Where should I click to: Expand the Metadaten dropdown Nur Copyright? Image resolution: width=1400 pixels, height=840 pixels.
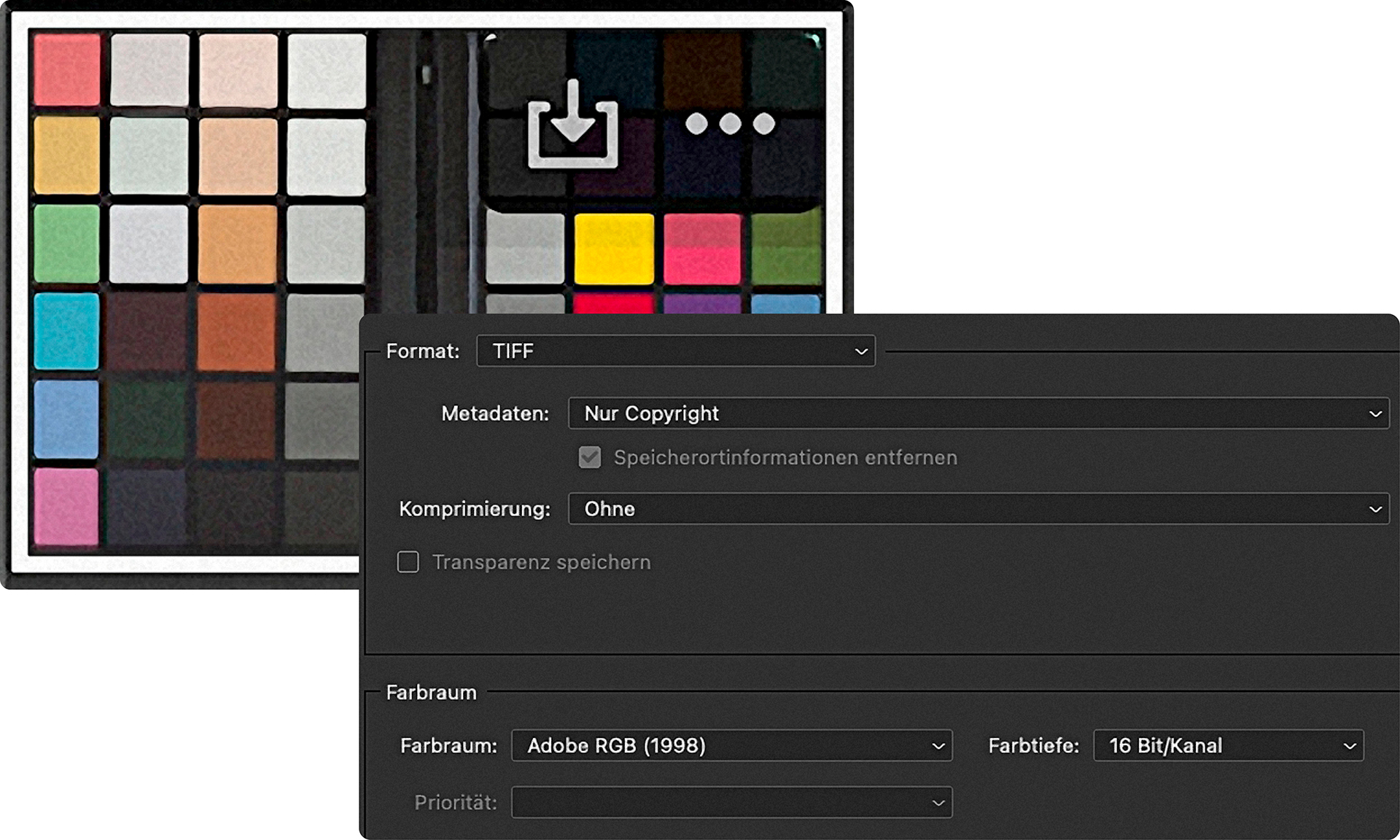(x=979, y=413)
